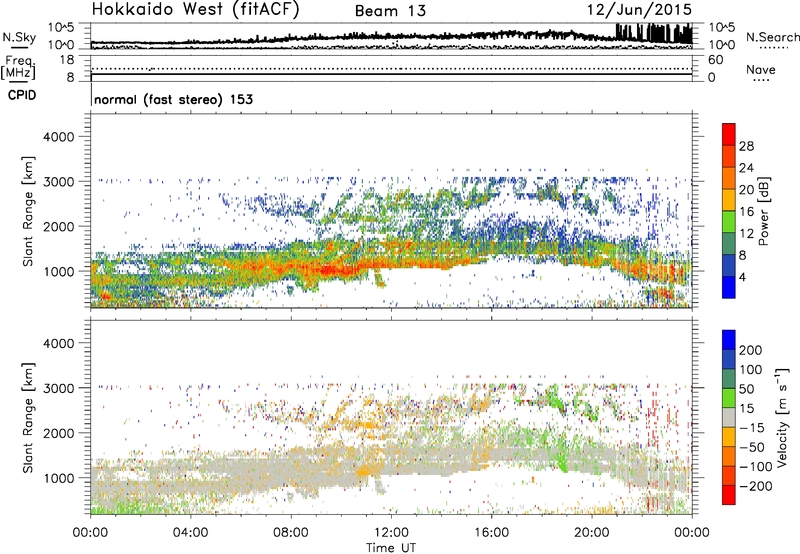Pick the bright blue bottom segment of the power colorbar
Viewport: 800px width, 554px height.
[729, 287]
